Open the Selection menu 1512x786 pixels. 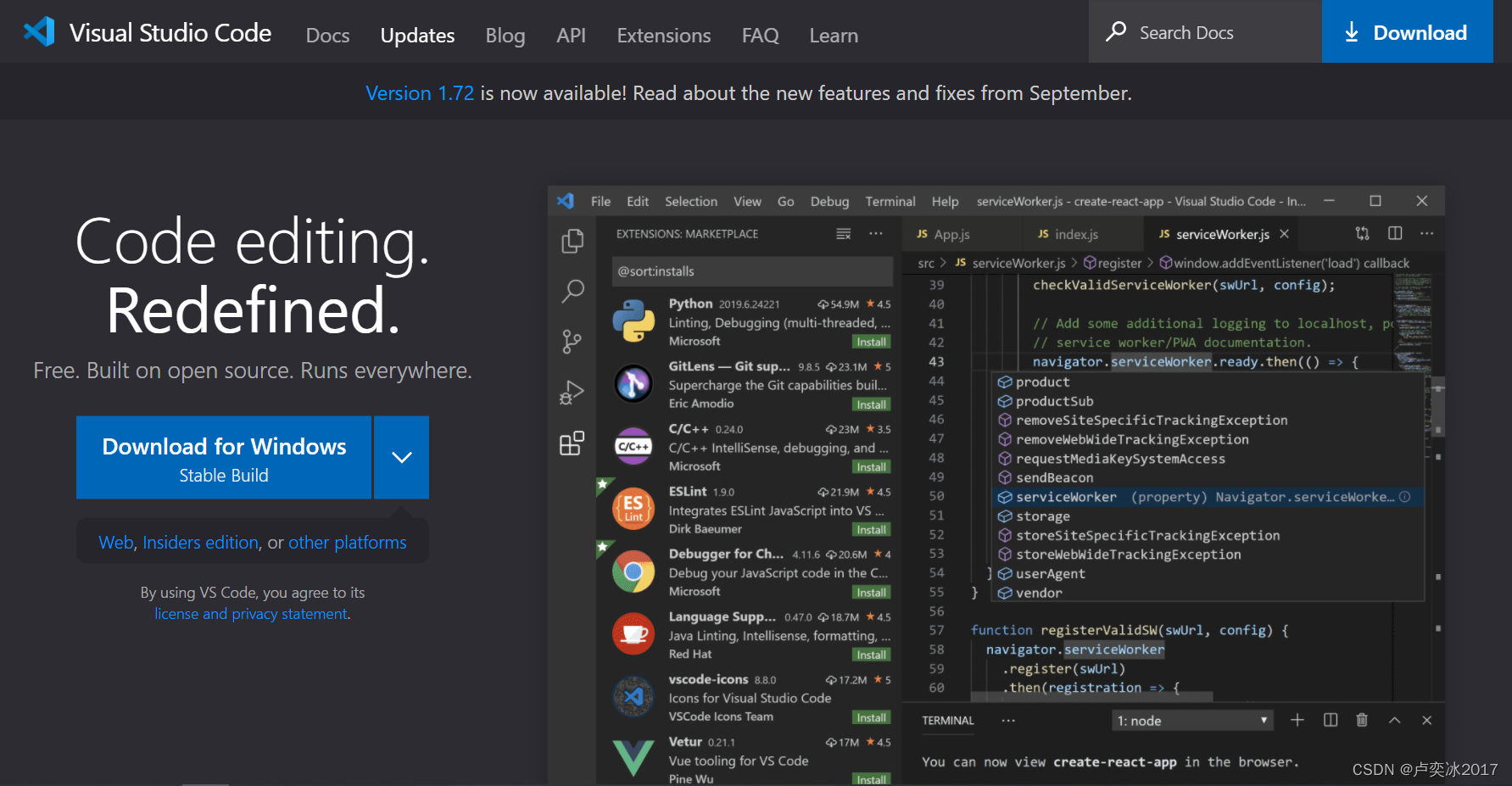(x=691, y=201)
